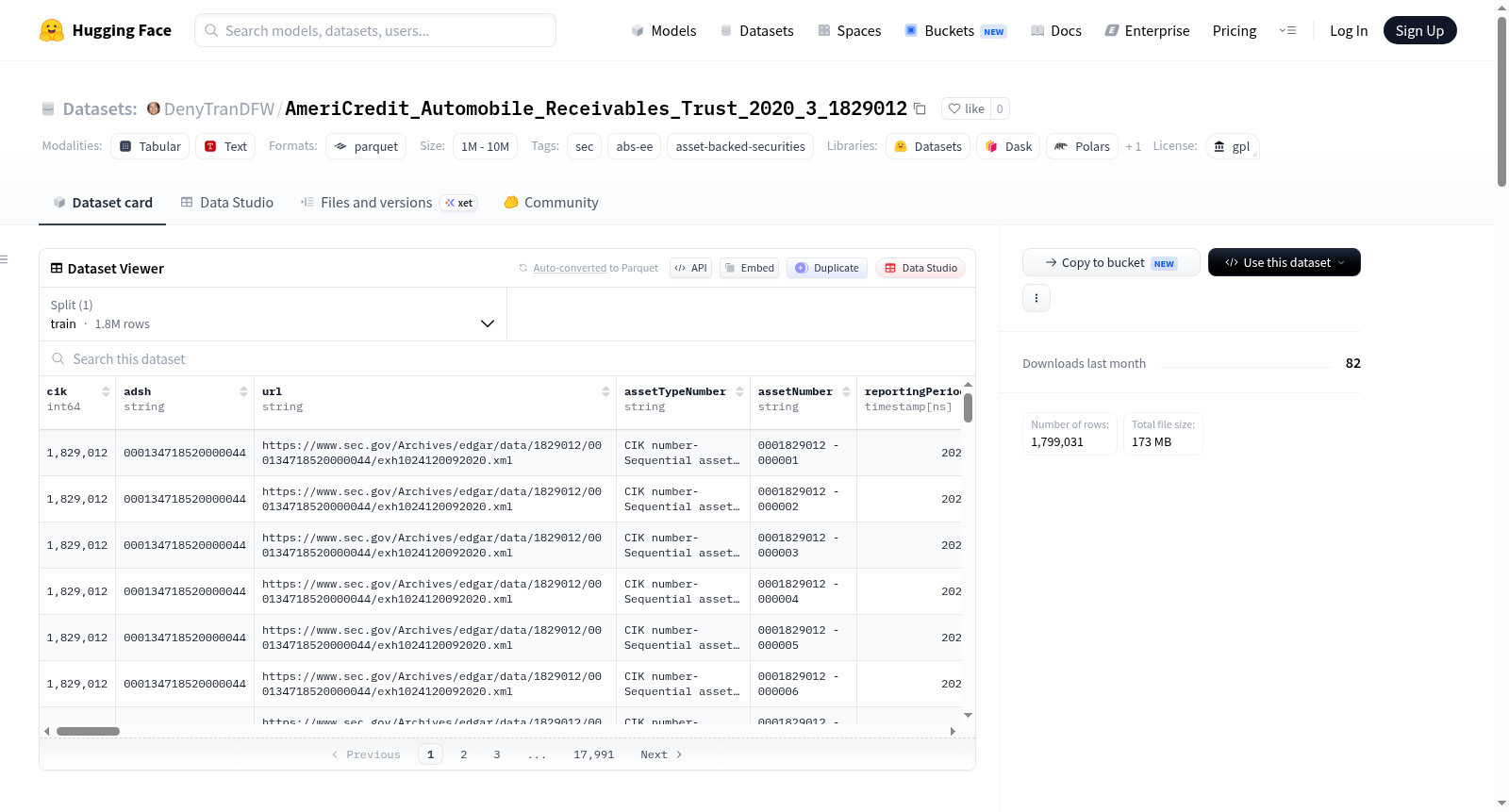This screenshot has height=812, width=1509.
Task: Open DenyTranDFW user avatar
Action: click(153, 108)
